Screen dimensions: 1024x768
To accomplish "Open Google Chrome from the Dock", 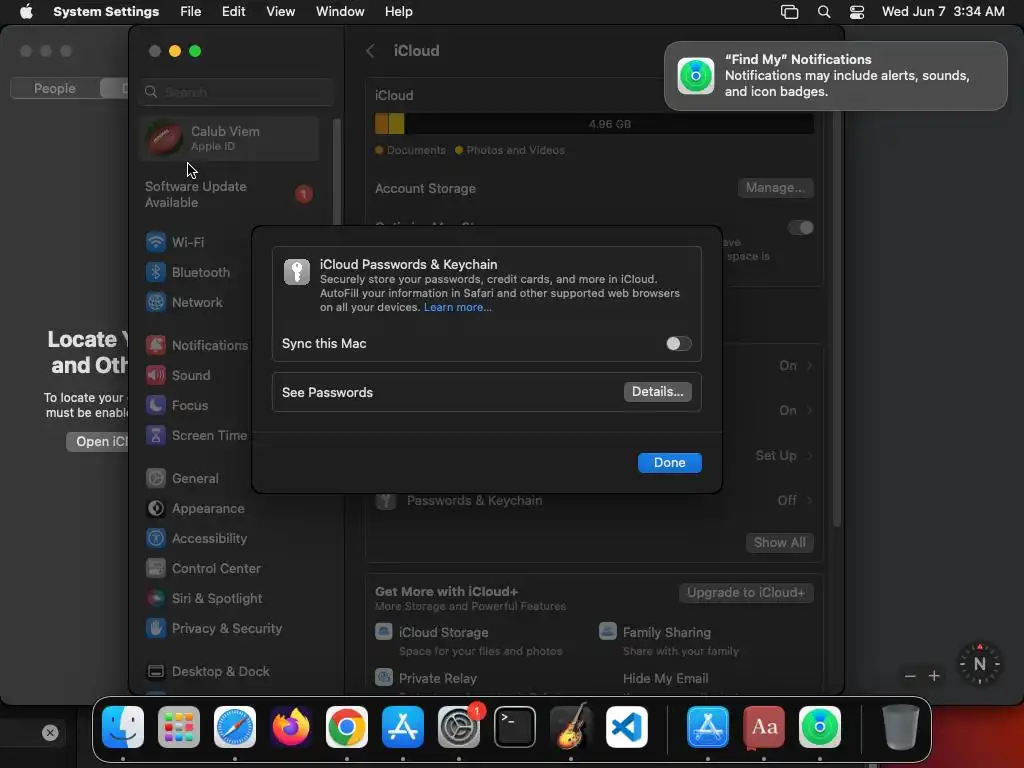I will click(347, 727).
